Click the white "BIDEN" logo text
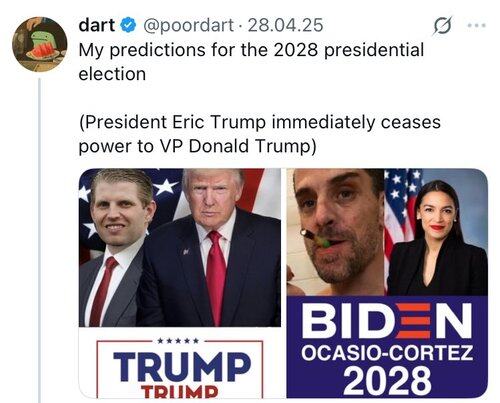Viewport: 500px width, 403px height. pyautogui.click(x=386, y=321)
